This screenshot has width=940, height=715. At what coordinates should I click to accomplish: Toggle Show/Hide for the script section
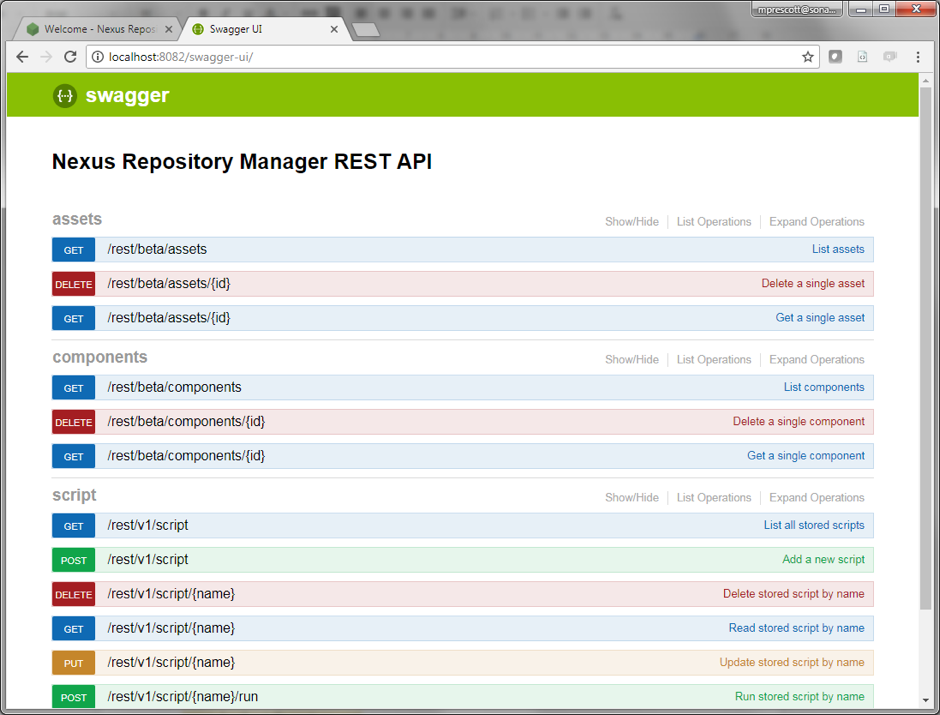click(631, 498)
